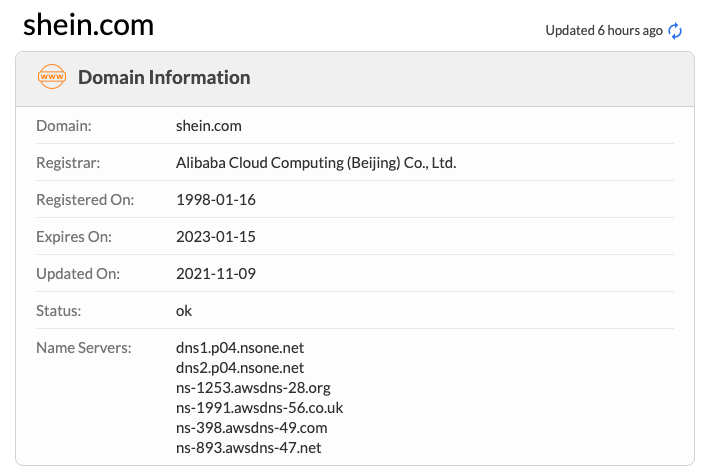Image resolution: width=708 pixels, height=476 pixels.
Task: Click the shein.com page title
Action: tap(89, 25)
